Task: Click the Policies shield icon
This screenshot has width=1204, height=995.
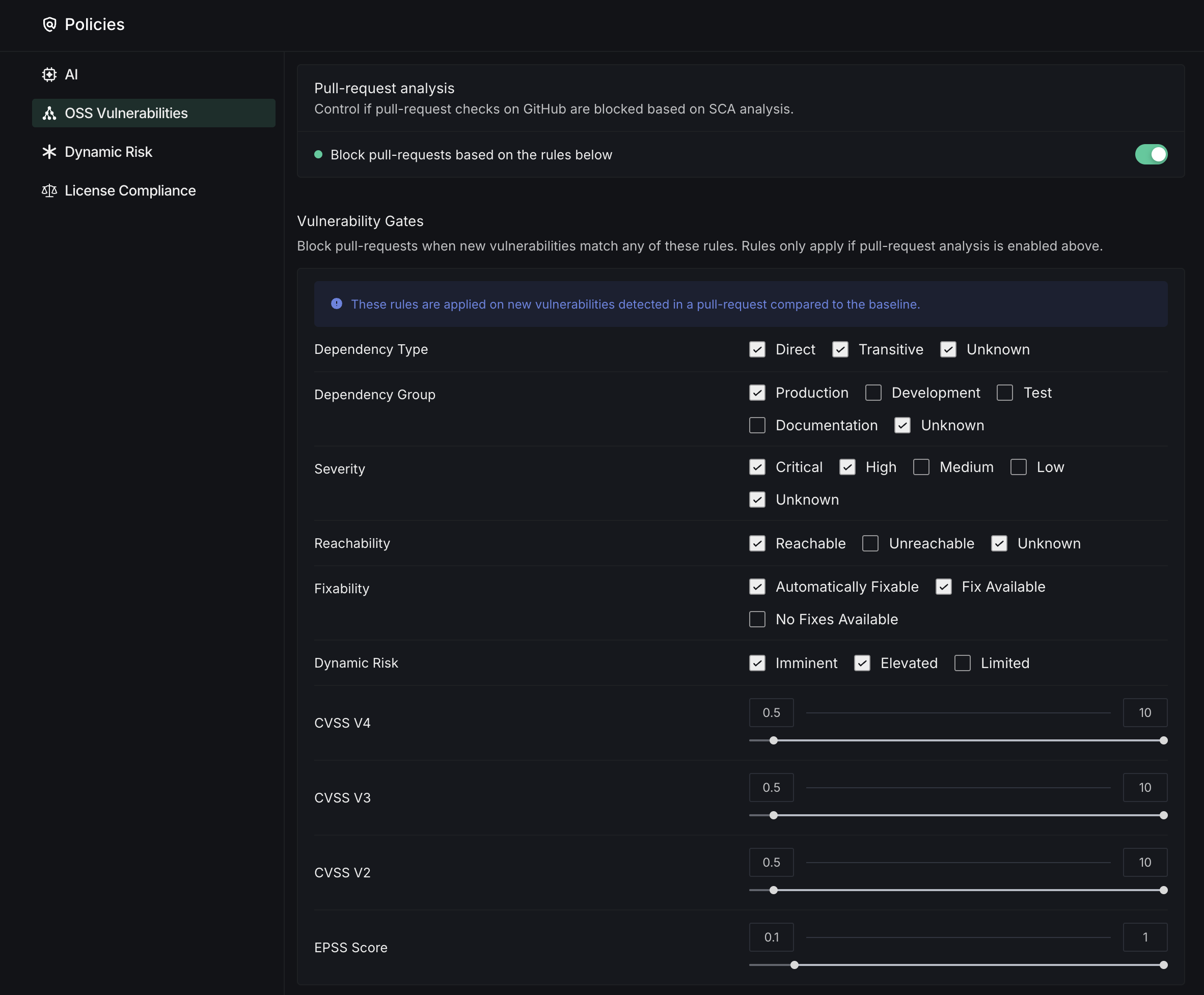Action: (x=50, y=24)
